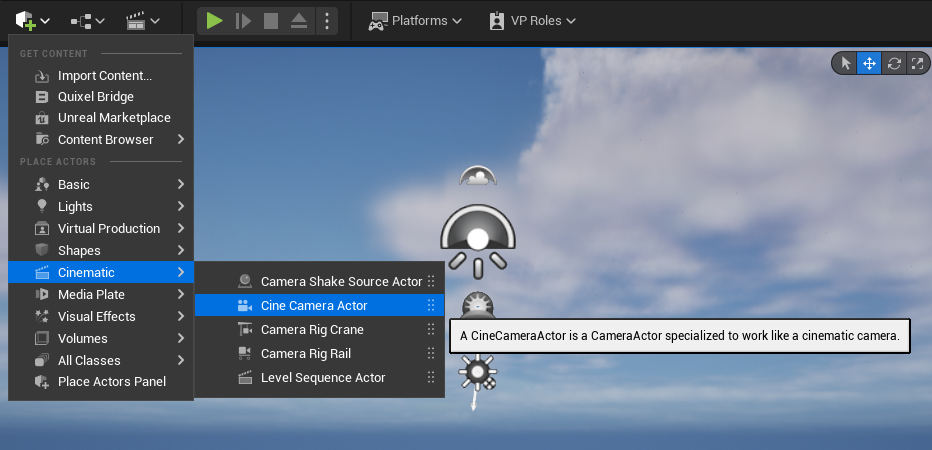The image size is (932, 450).
Task: Expand the Lights submenu
Action: pos(101,207)
